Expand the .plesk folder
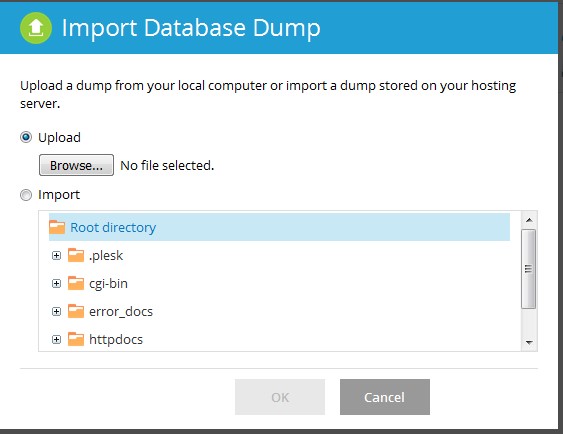 (56, 256)
